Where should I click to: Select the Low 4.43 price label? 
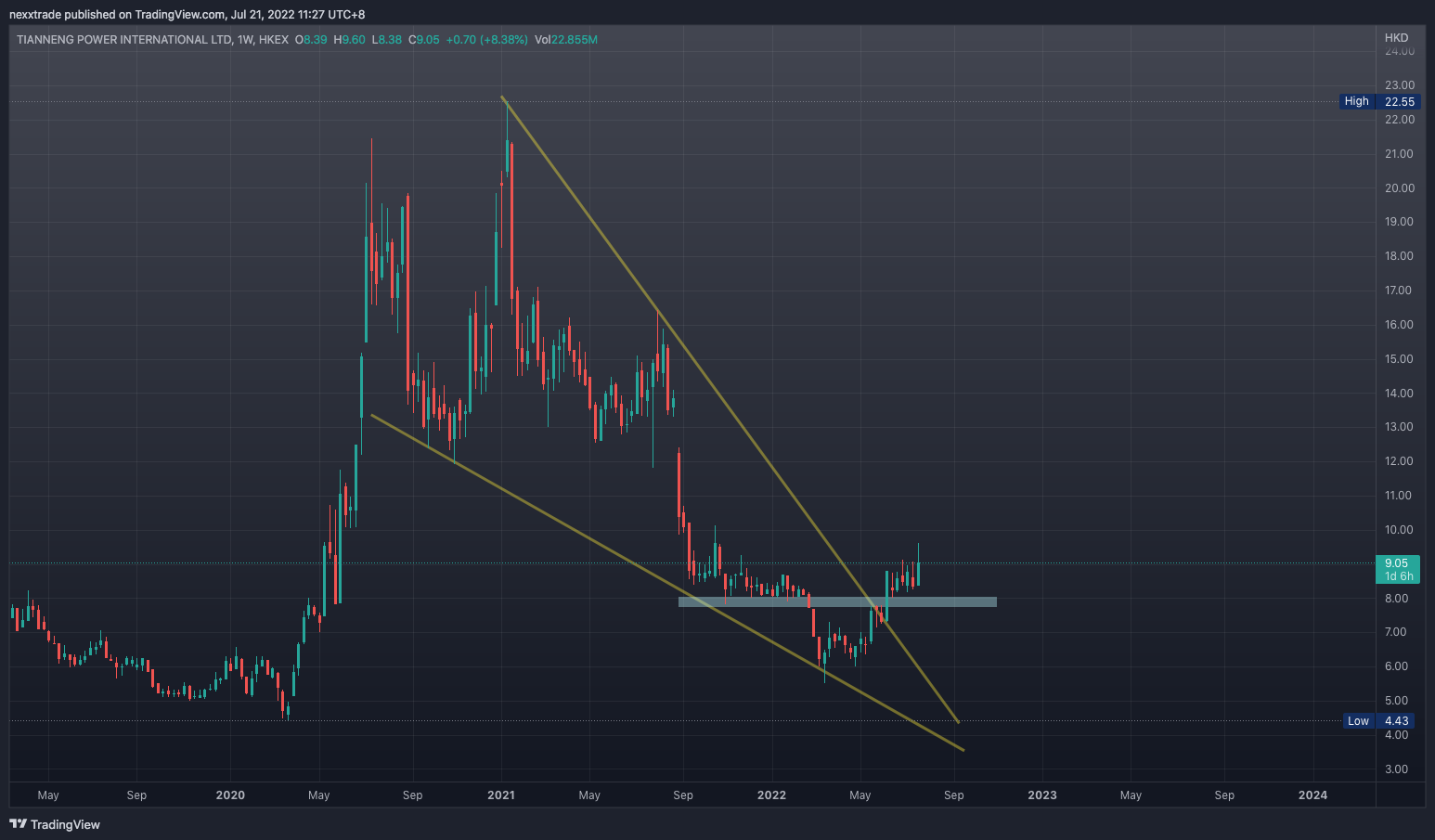coord(1381,721)
